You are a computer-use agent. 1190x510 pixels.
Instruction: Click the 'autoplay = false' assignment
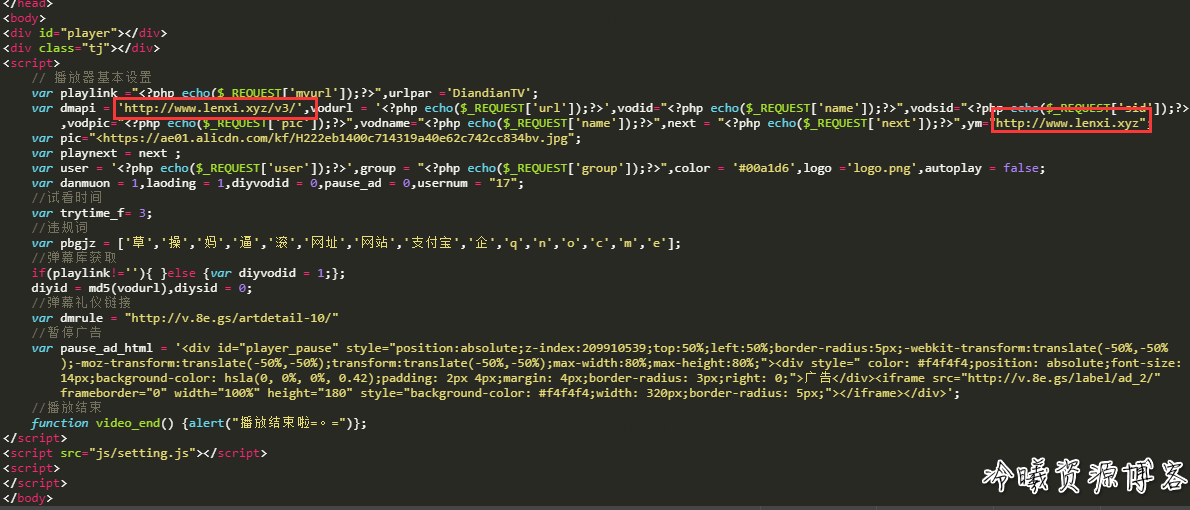click(981, 168)
